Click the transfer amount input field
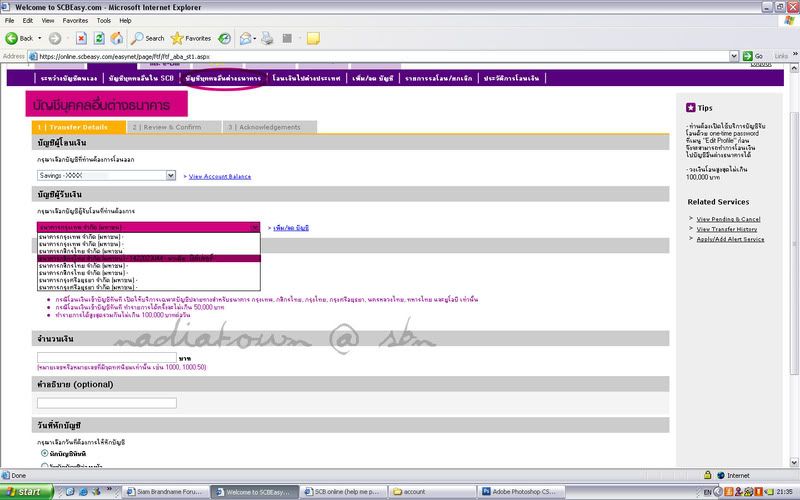Screen dimensions: 800x500 (107, 357)
